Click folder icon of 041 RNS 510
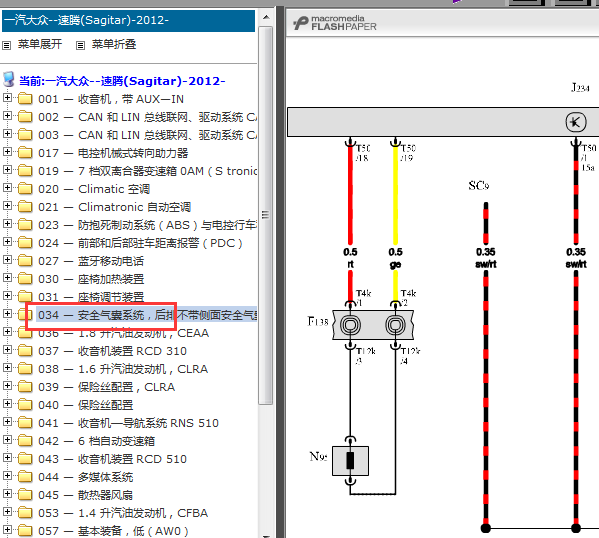Viewport: 599px width, 538px height. (x=25, y=422)
